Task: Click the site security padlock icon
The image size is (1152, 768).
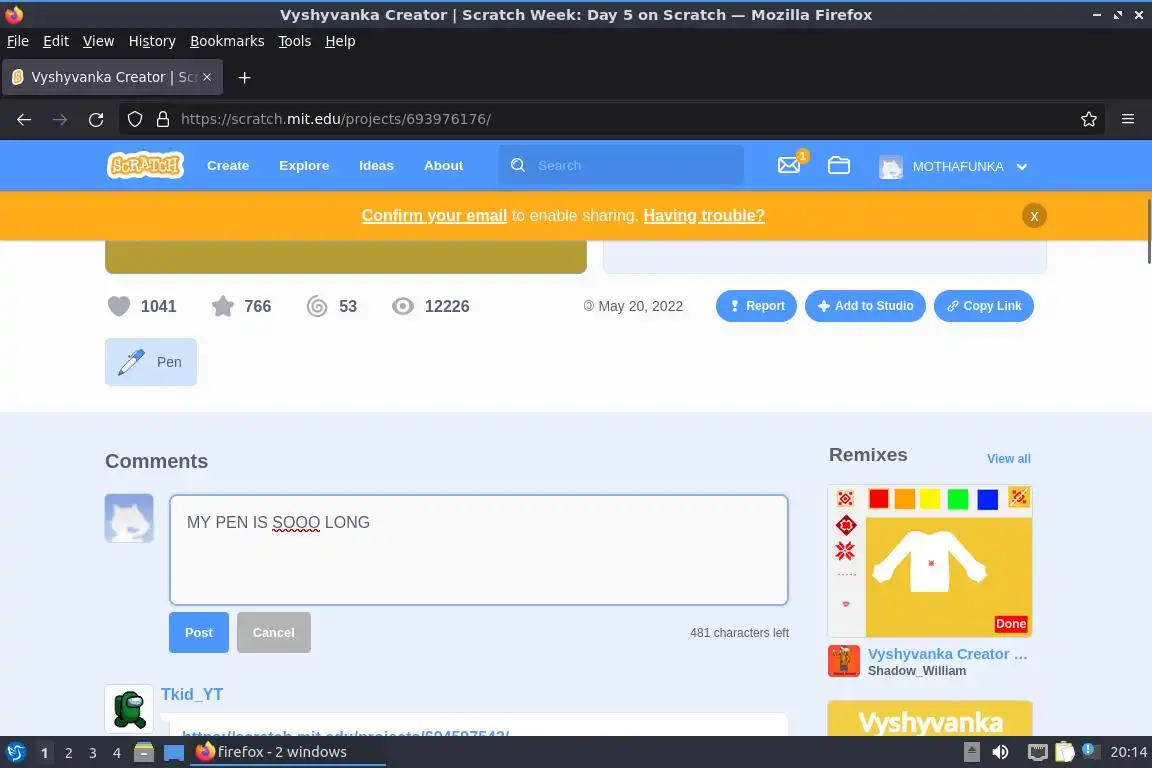Action: pyautogui.click(x=163, y=119)
